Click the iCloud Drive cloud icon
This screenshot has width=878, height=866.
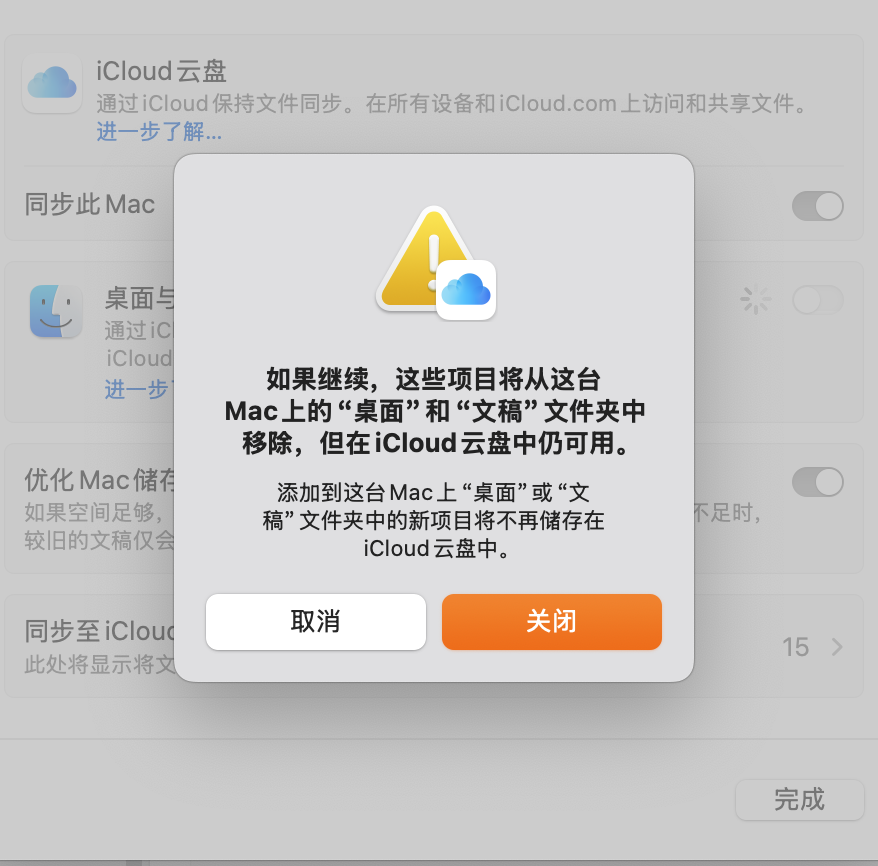pyautogui.click(x=52, y=83)
